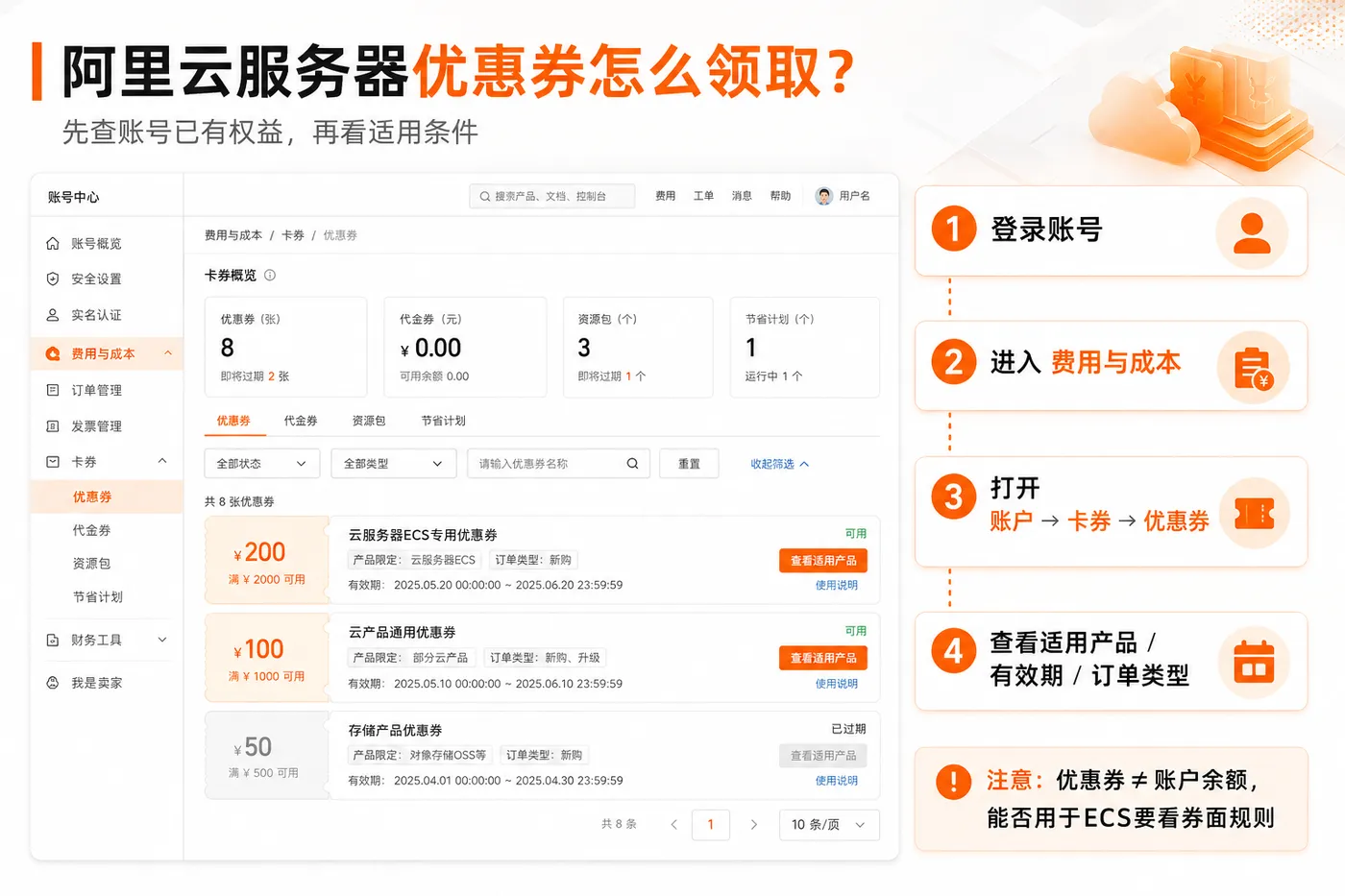The height and width of the screenshot is (896, 1345).
Task: Go to the next page arrow
Action: click(x=754, y=825)
